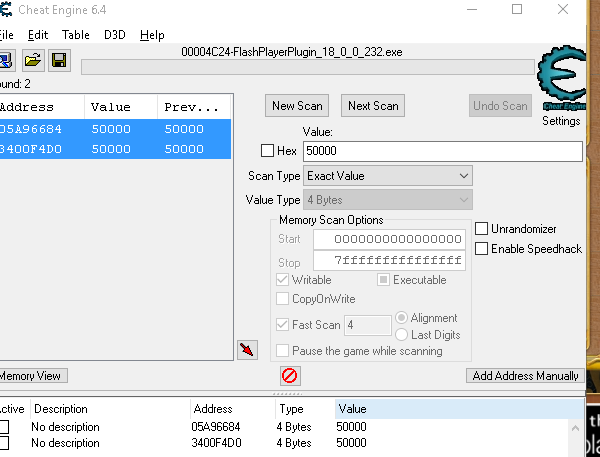Click address 05A96684 in cheat table
The image size is (600, 457).
216,427
